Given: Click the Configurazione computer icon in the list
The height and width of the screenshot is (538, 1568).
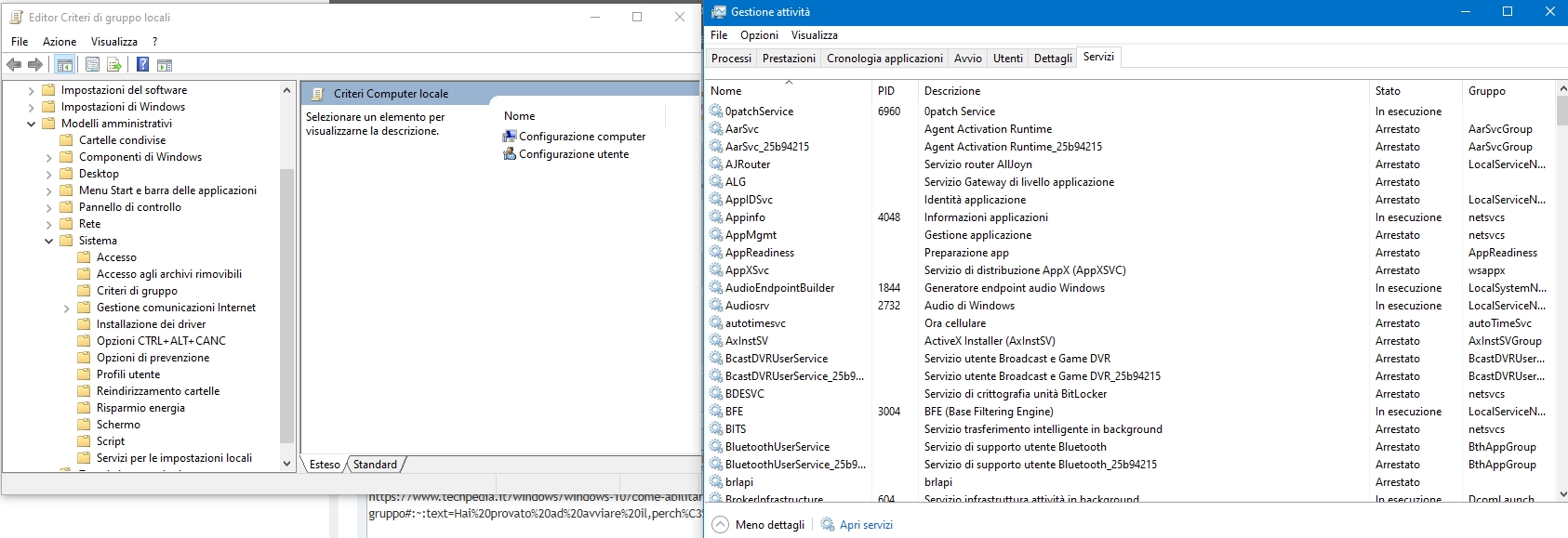Looking at the screenshot, I should point(510,137).
